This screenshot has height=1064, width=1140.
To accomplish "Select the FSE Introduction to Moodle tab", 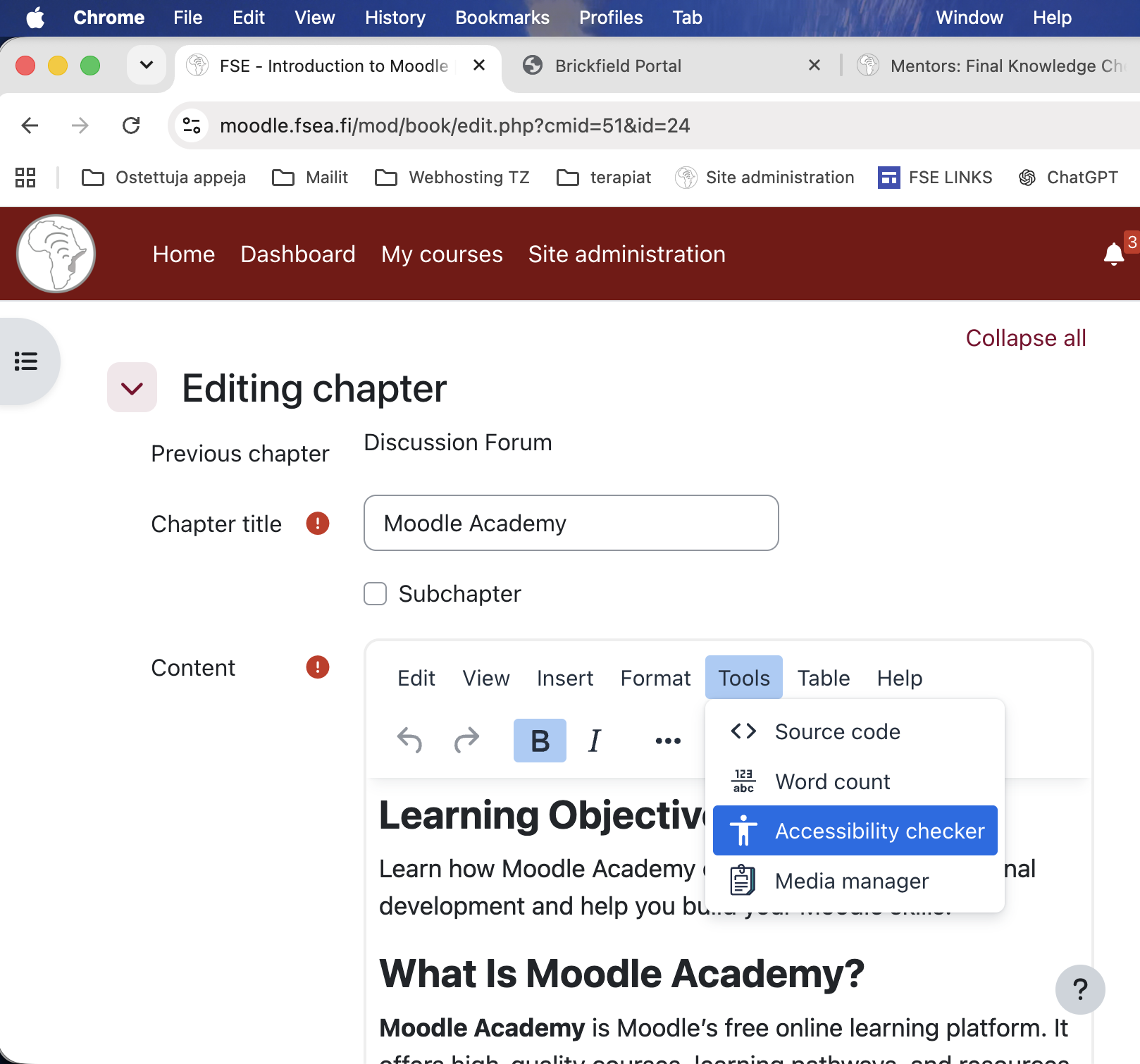I will click(x=333, y=66).
